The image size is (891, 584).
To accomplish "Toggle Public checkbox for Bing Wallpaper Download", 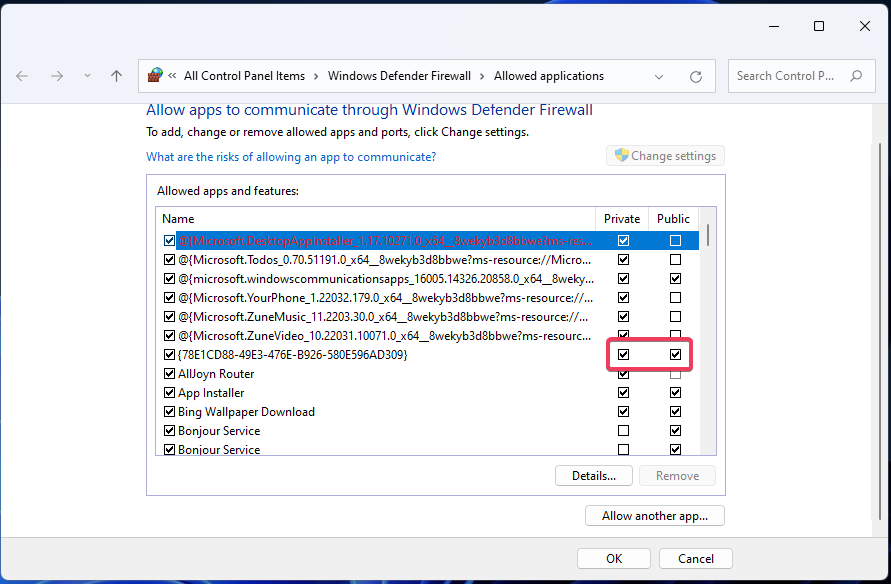I will (676, 412).
